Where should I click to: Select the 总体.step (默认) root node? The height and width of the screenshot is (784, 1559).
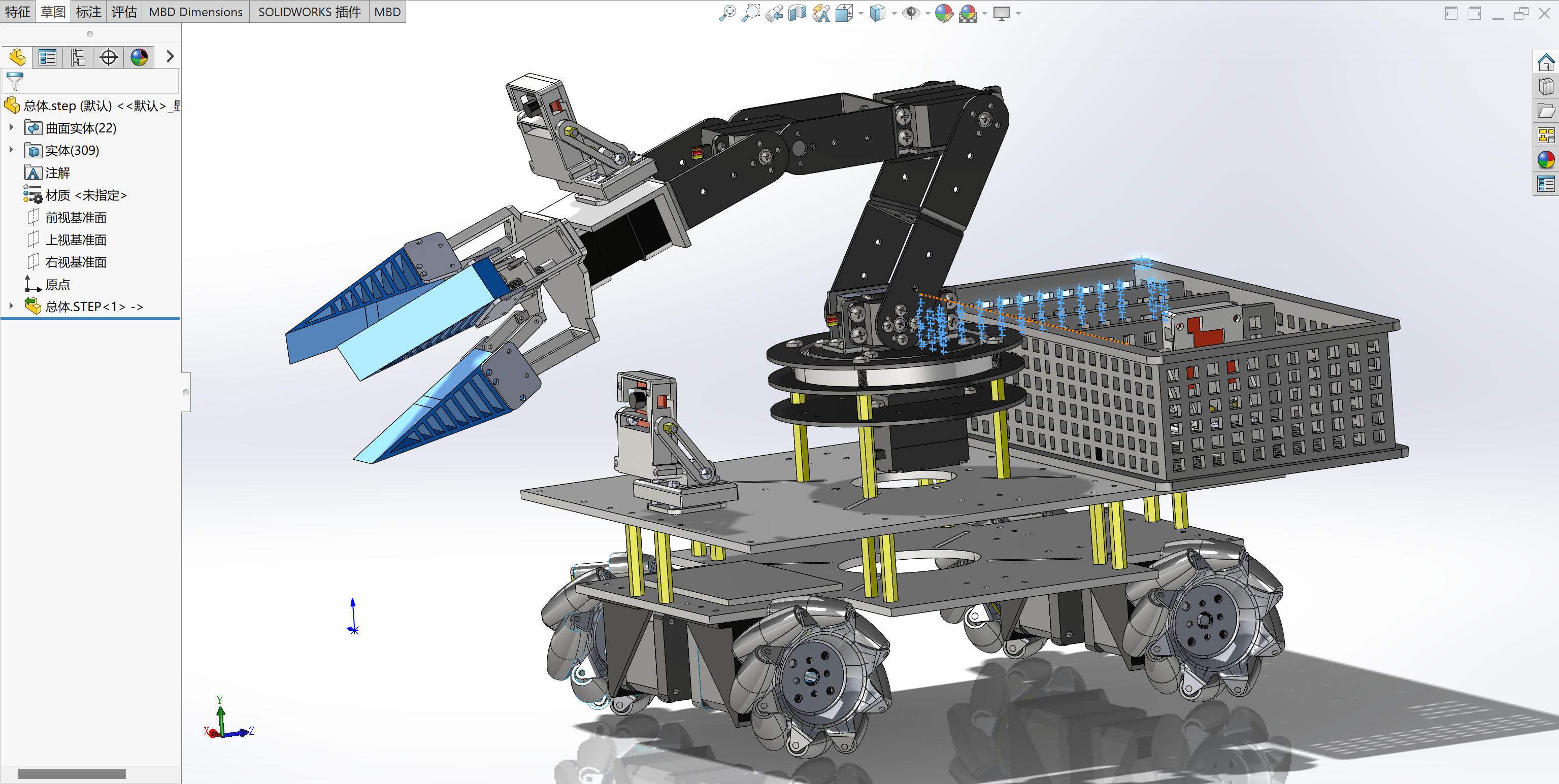[x=91, y=106]
